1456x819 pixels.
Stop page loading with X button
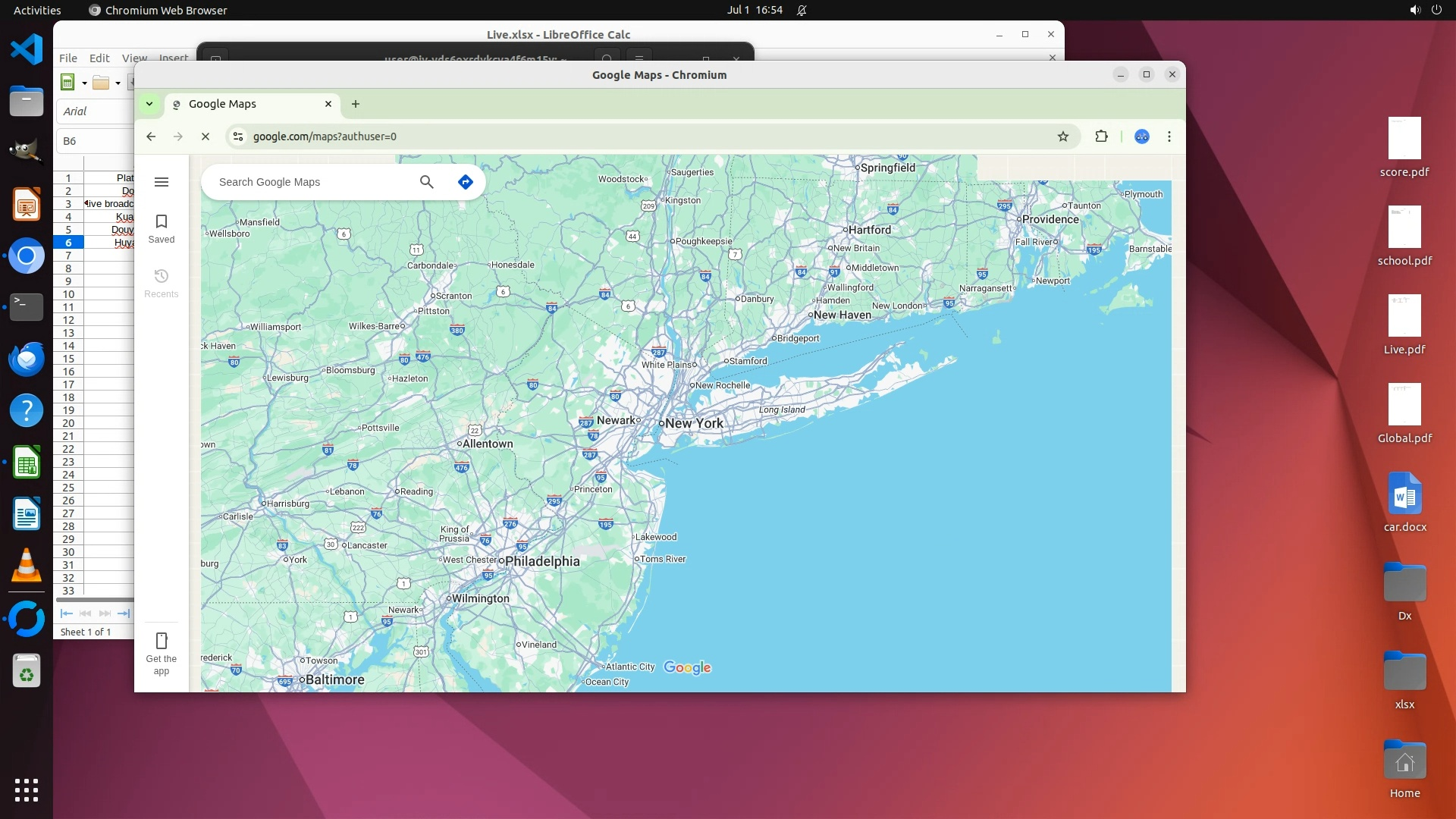pyautogui.click(x=205, y=136)
